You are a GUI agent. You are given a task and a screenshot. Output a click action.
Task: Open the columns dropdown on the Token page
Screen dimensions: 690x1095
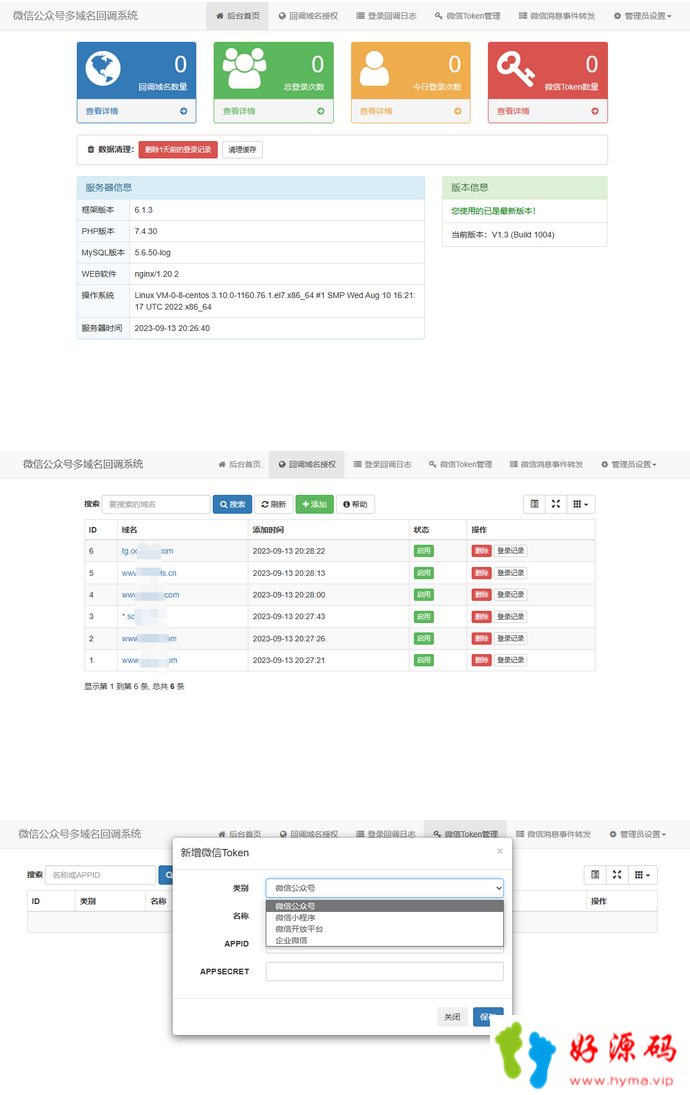(x=643, y=874)
